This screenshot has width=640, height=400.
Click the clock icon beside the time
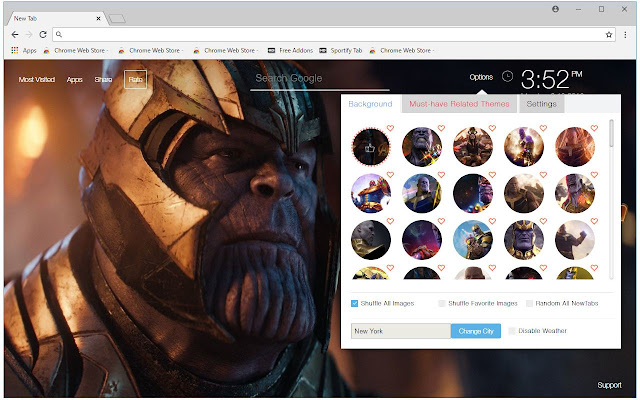(x=507, y=76)
